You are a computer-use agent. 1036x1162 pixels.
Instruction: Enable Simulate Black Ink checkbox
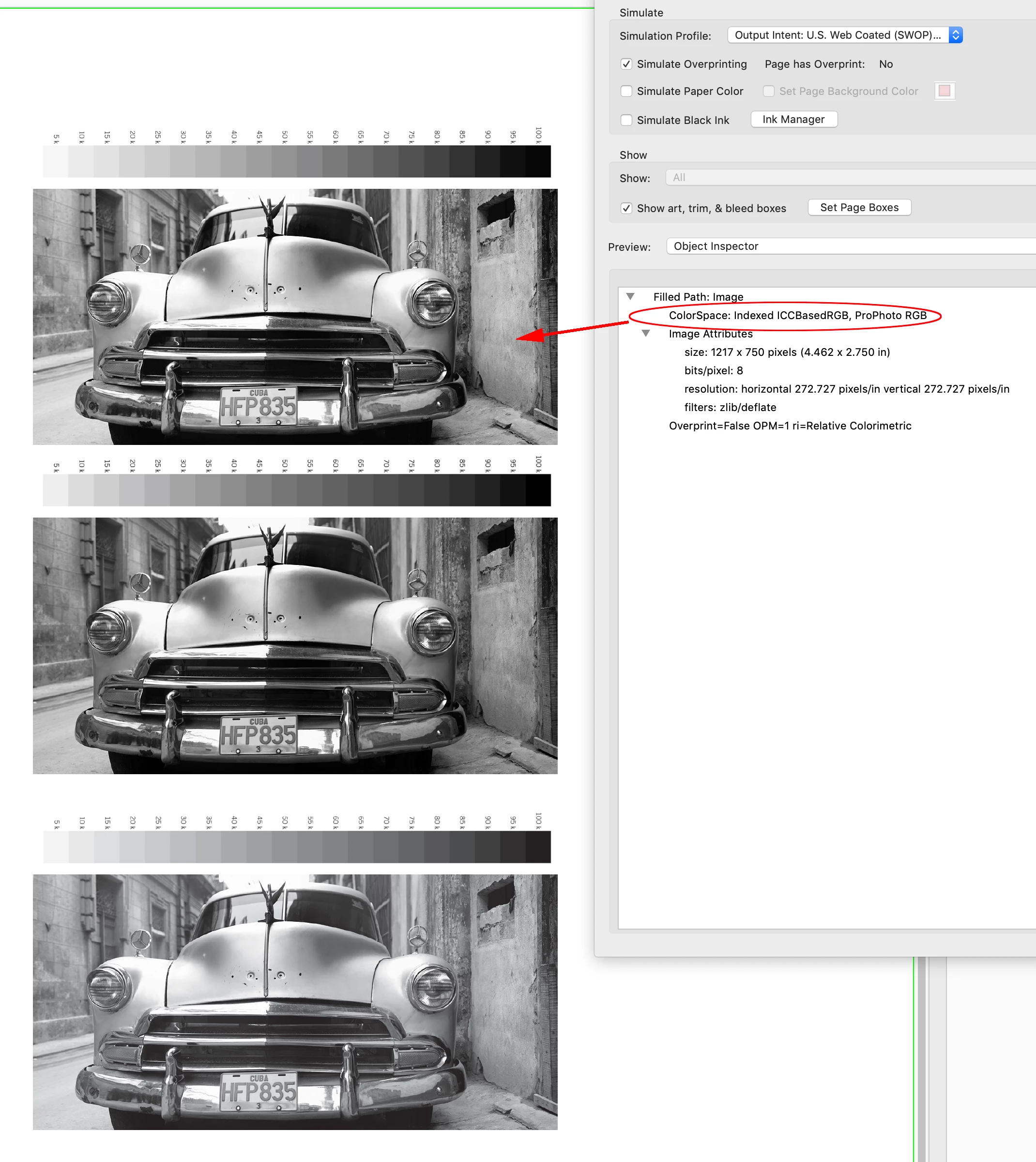click(626, 120)
